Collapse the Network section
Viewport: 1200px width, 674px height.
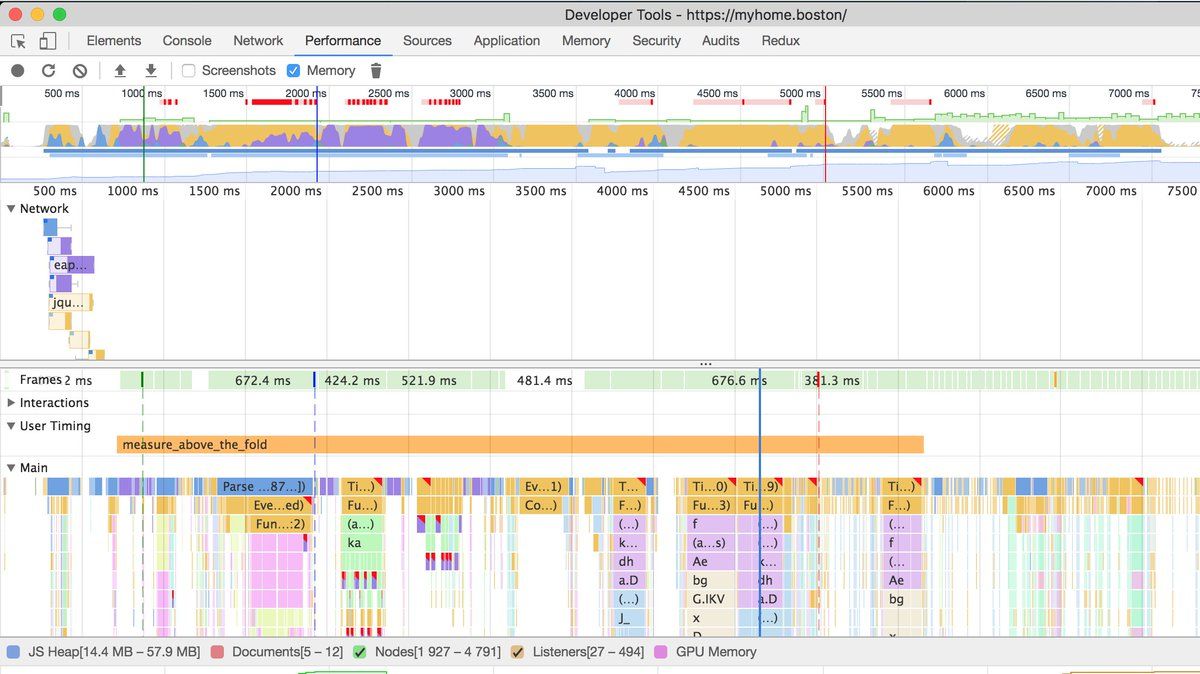pos(11,209)
